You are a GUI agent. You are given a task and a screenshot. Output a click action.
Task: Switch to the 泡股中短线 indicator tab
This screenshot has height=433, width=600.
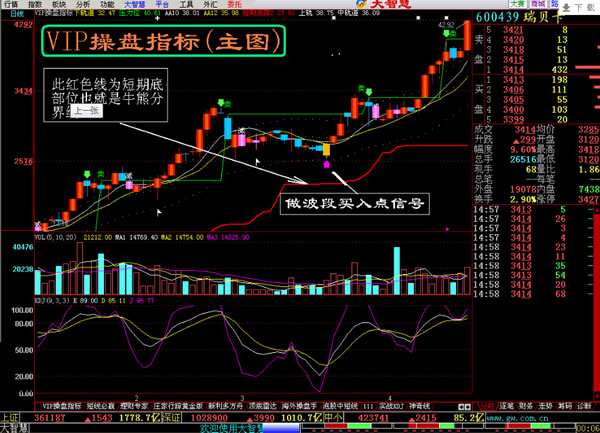pos(340,406)
